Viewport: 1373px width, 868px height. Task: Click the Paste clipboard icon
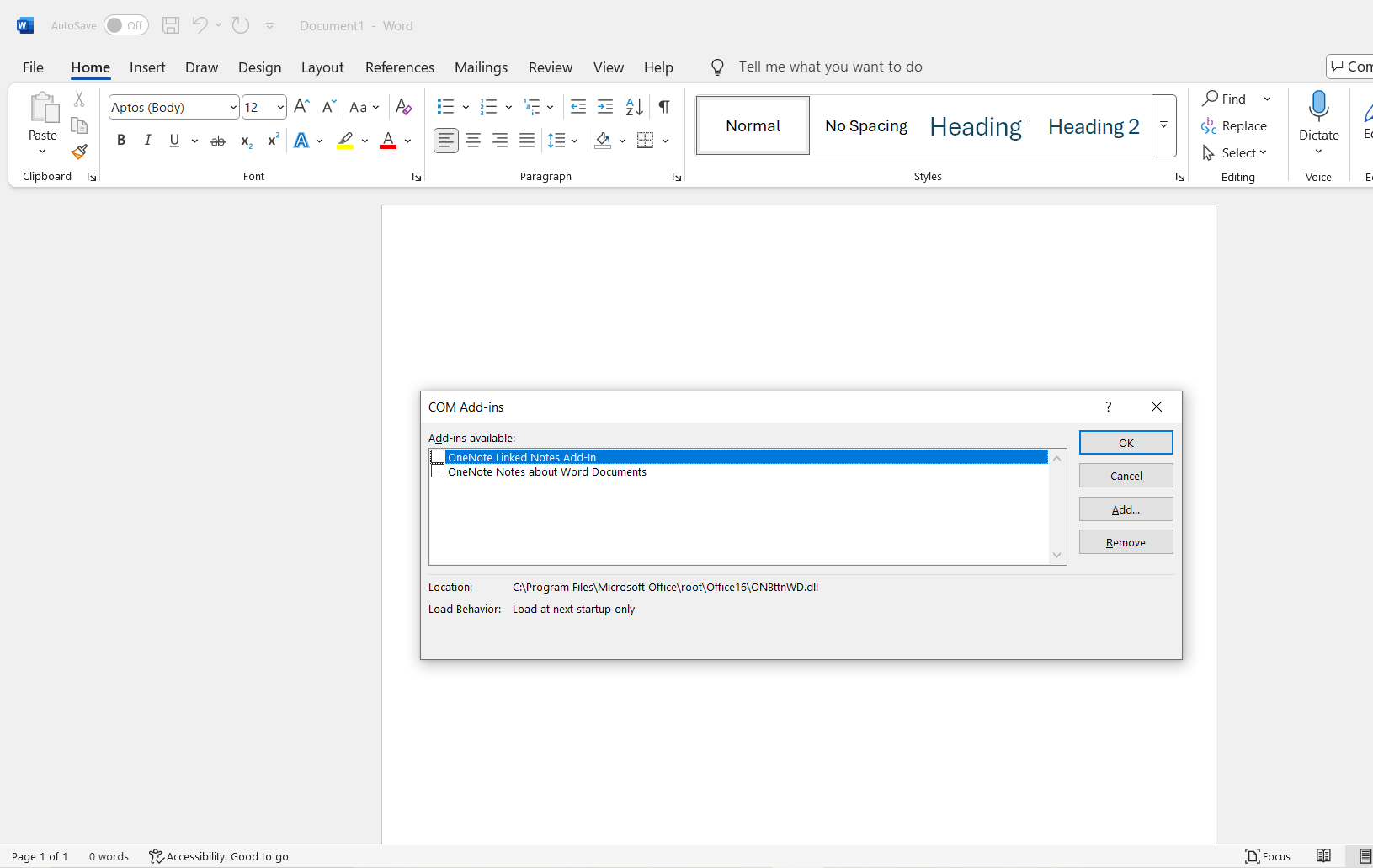pyautogui.click(x=43, y=108)
